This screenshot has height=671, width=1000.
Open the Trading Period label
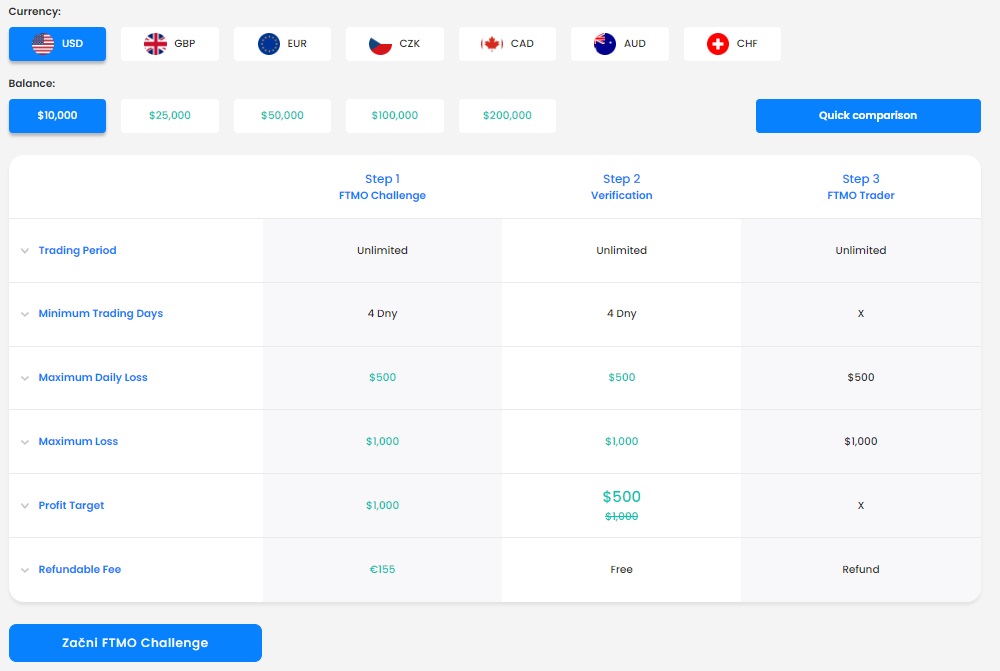click(77, 250)
